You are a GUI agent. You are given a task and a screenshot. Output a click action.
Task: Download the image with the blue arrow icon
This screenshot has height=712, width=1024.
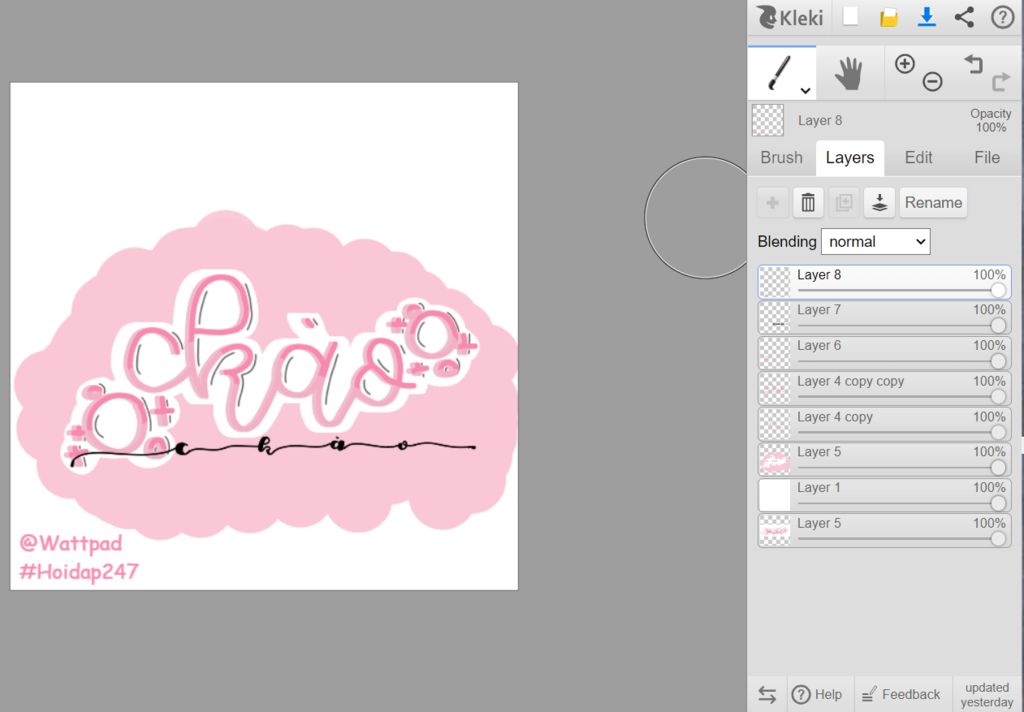point(926,17)
